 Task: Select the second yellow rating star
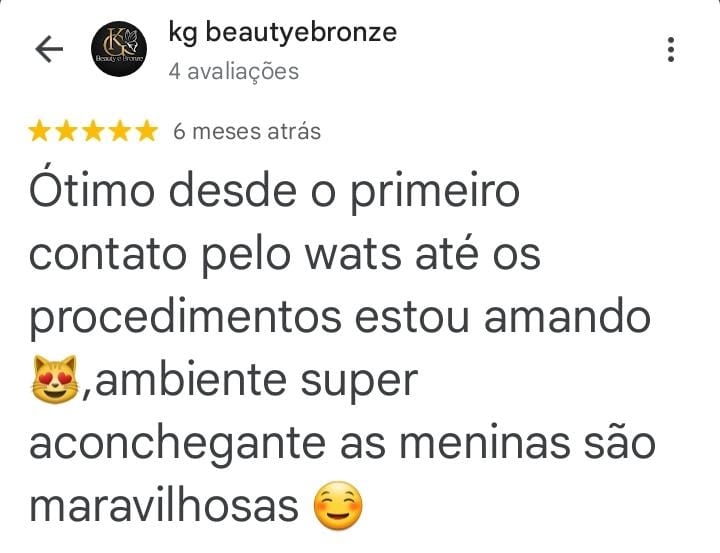tap(66, 131)
